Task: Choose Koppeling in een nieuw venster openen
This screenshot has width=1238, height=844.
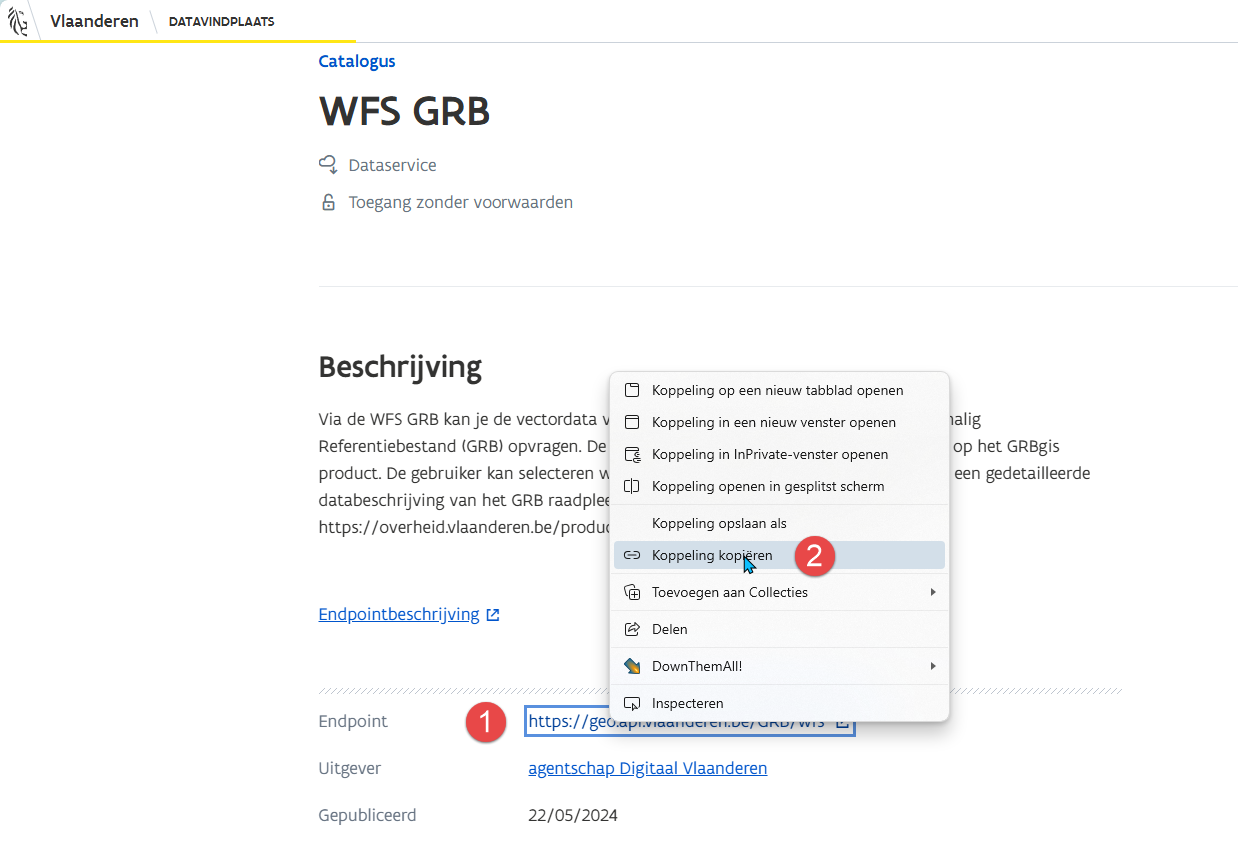Action: coord(779,422)
